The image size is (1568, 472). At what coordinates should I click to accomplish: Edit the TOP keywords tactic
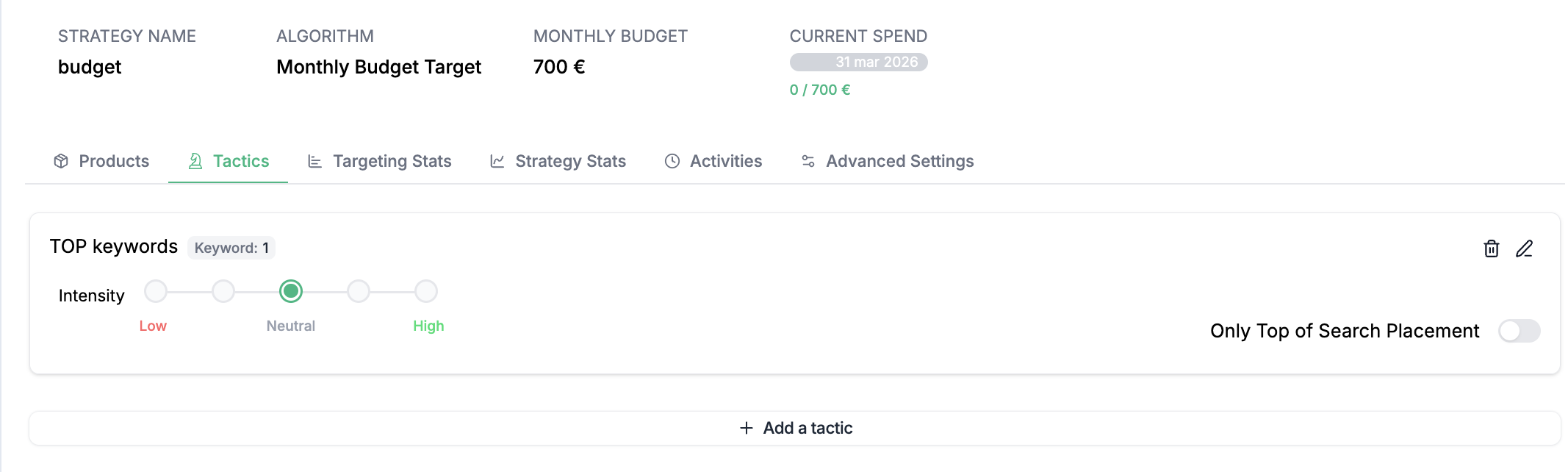1525,248
